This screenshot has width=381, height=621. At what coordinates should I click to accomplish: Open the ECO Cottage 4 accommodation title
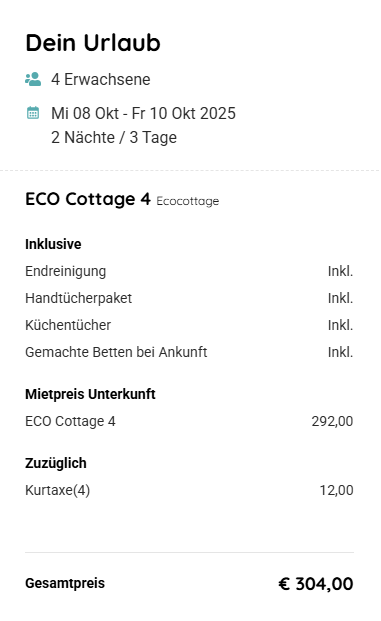[x=88, y=199]
